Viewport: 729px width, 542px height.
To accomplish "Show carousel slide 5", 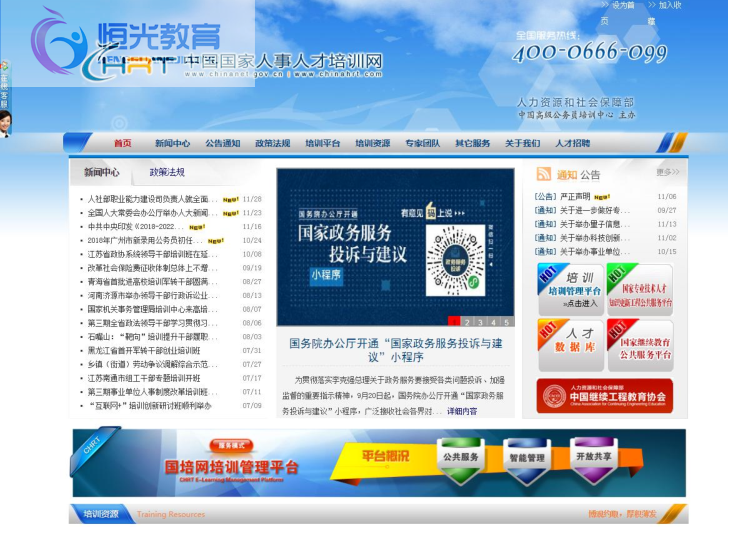I will (x=506, y=321).
